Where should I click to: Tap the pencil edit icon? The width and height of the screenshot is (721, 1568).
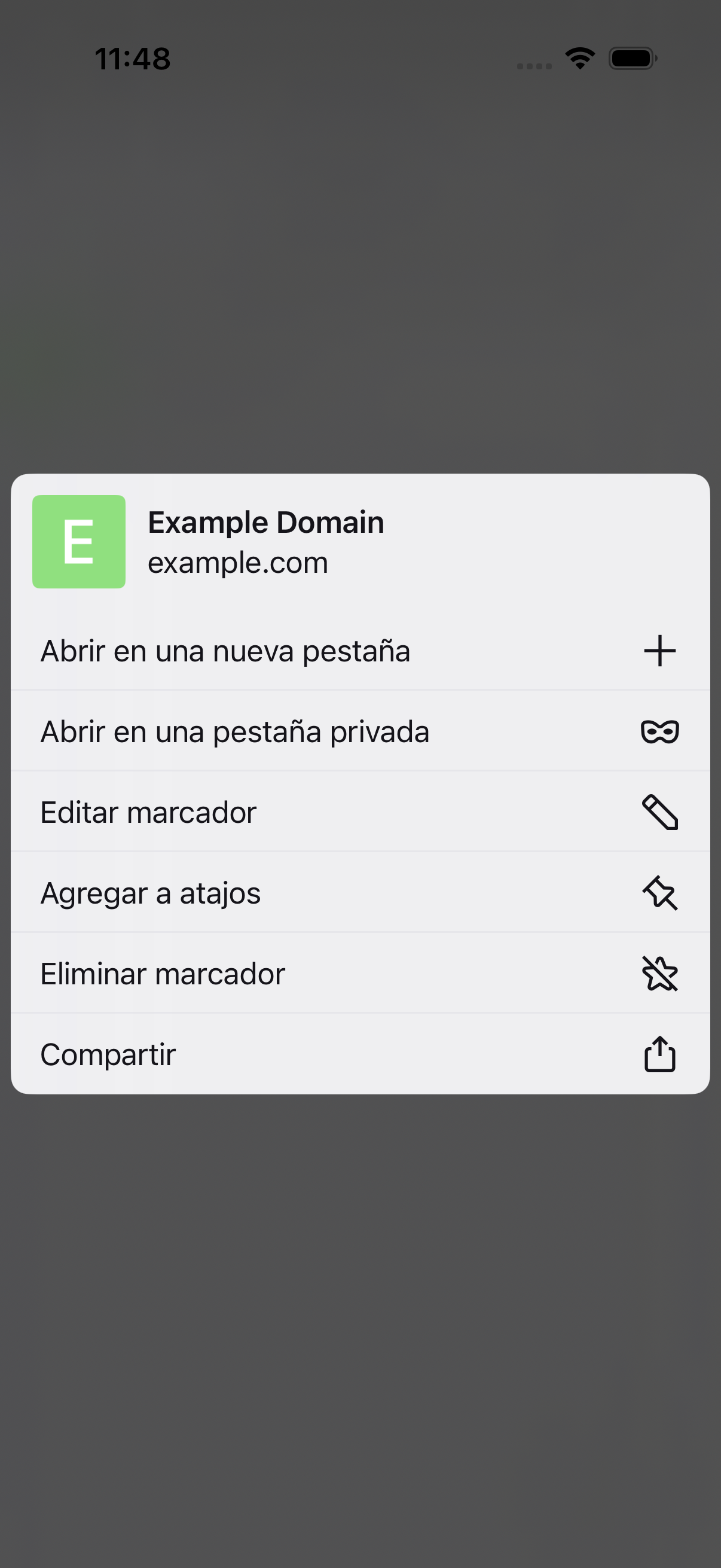click(x=659, y=812)
